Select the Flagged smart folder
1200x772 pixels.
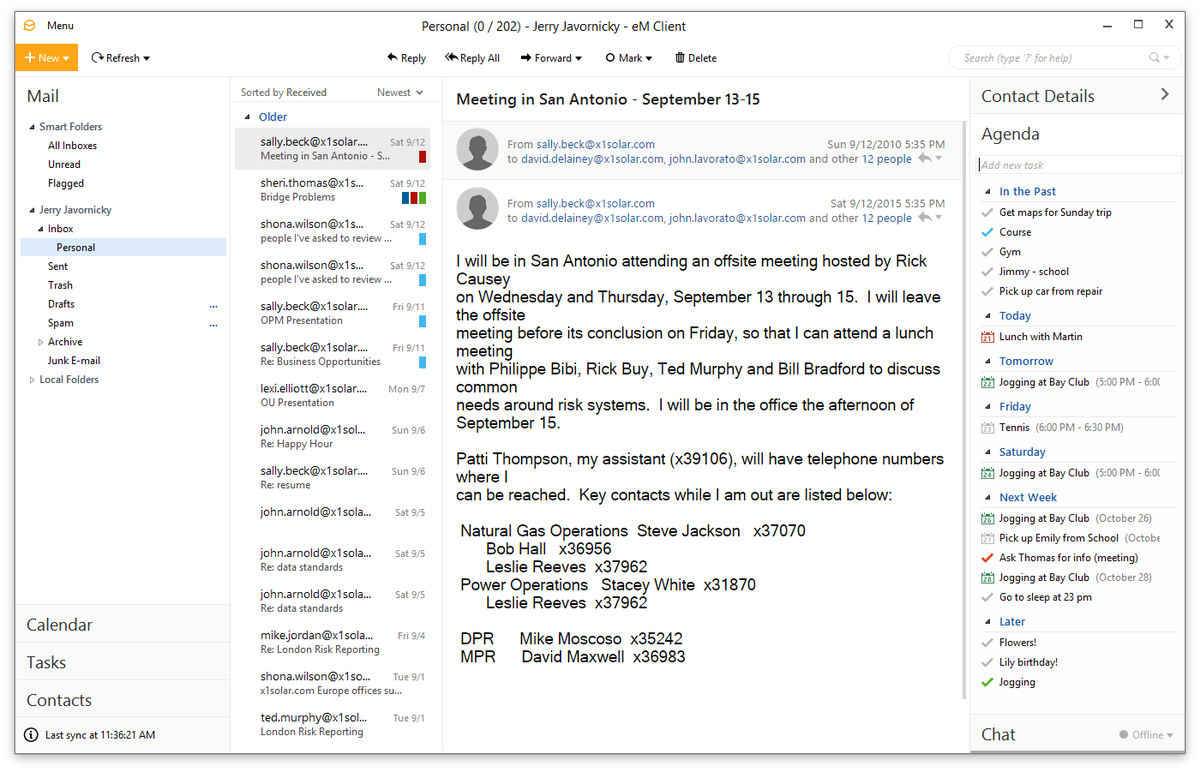pos(66,184)
